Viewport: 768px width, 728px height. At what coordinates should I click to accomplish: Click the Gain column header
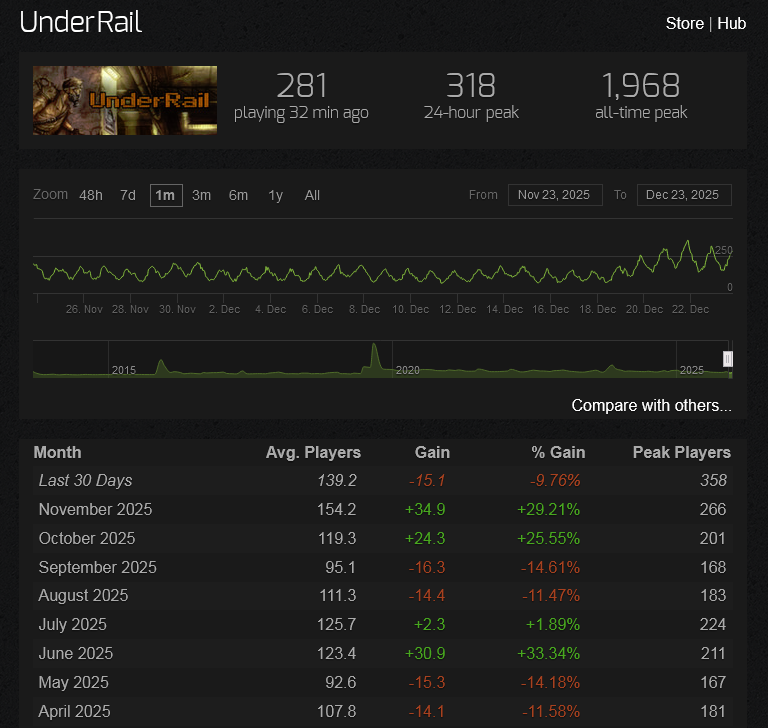432,452
